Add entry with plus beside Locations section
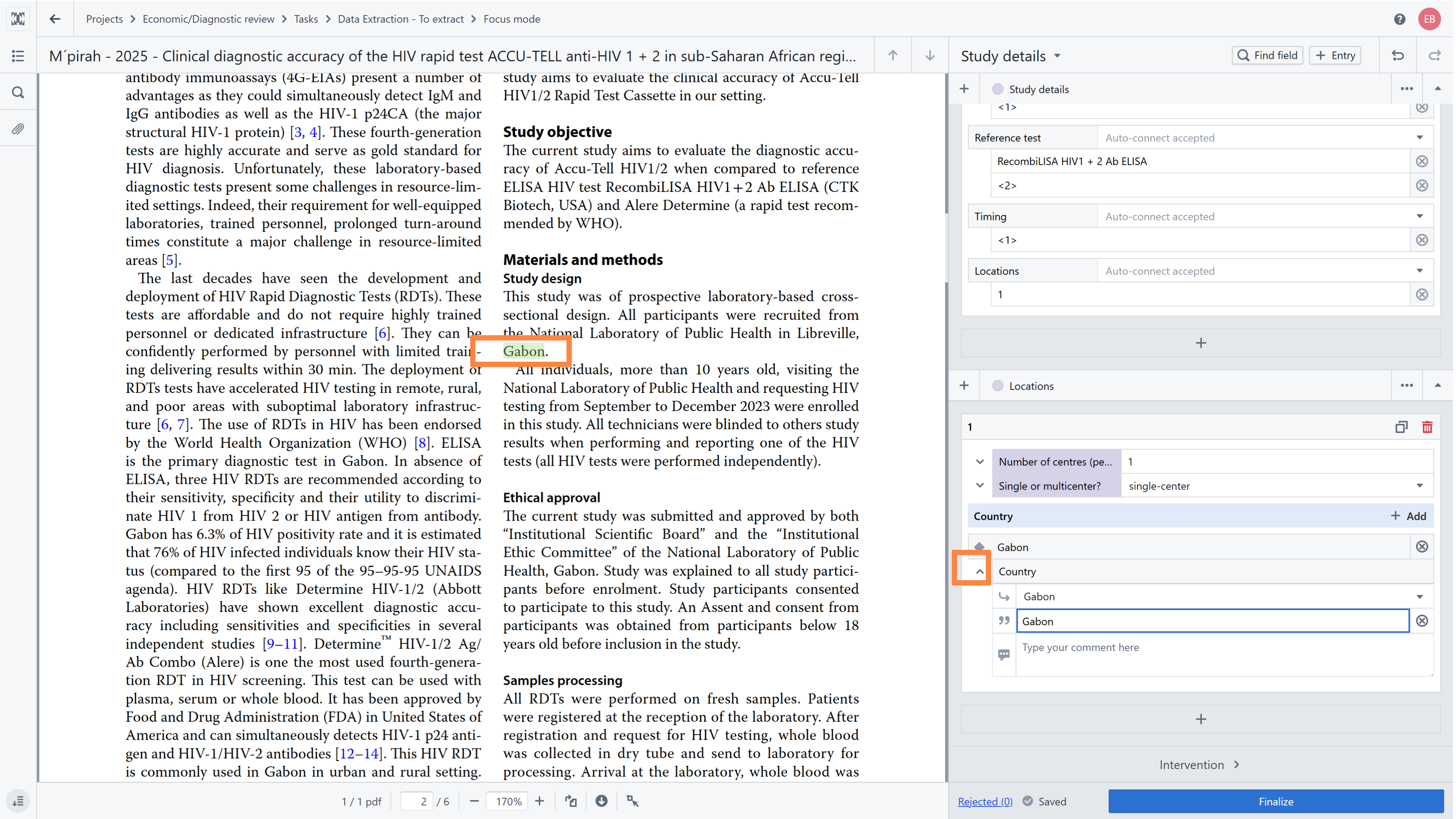The height and width of the screenshot is (819, 1456). pyautogui.click(x=964, y=386)
